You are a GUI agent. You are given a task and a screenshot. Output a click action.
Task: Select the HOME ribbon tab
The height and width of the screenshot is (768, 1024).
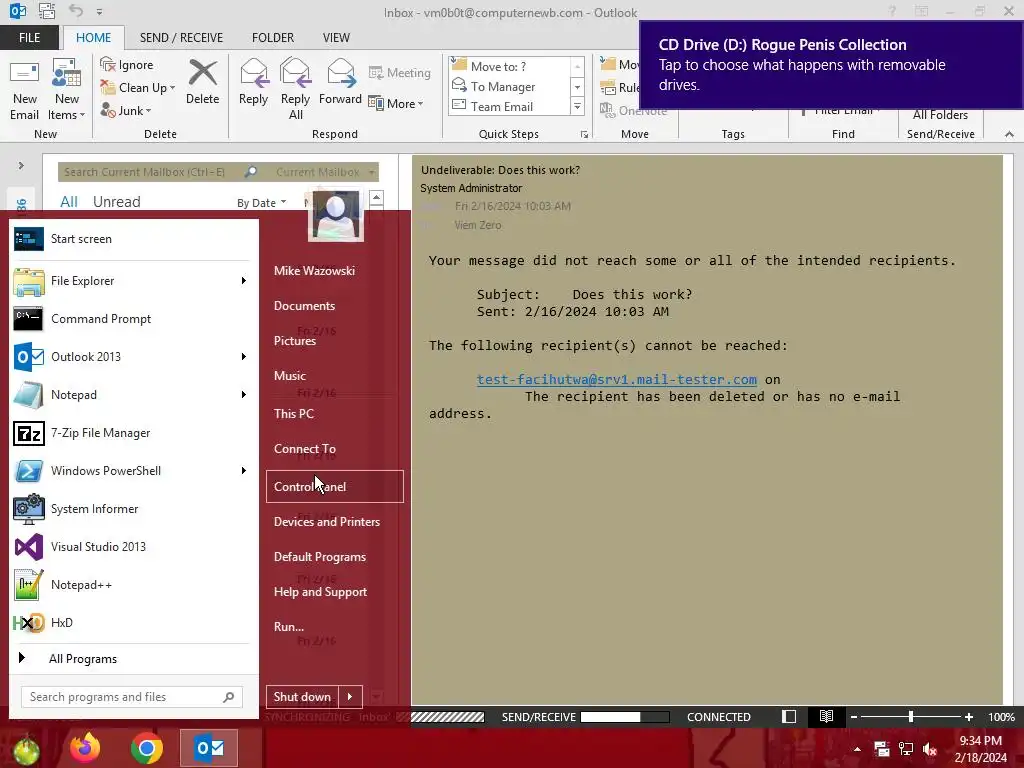coord(93,38)
